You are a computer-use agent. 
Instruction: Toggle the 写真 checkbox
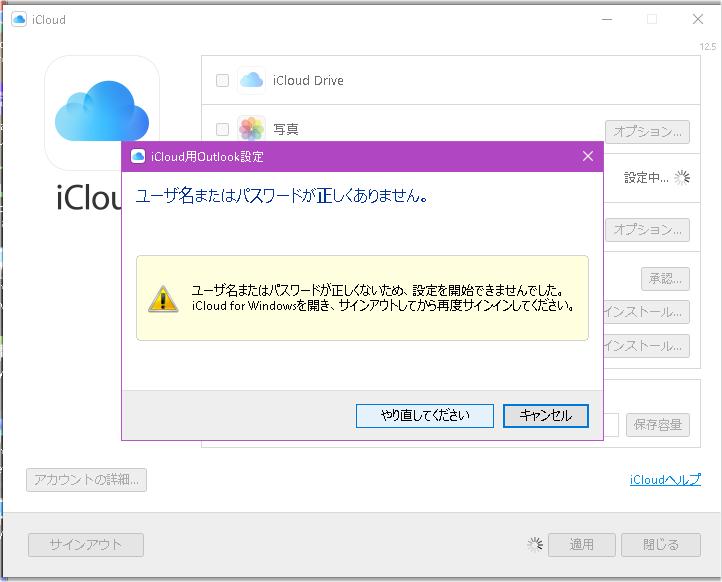[223, 130]
